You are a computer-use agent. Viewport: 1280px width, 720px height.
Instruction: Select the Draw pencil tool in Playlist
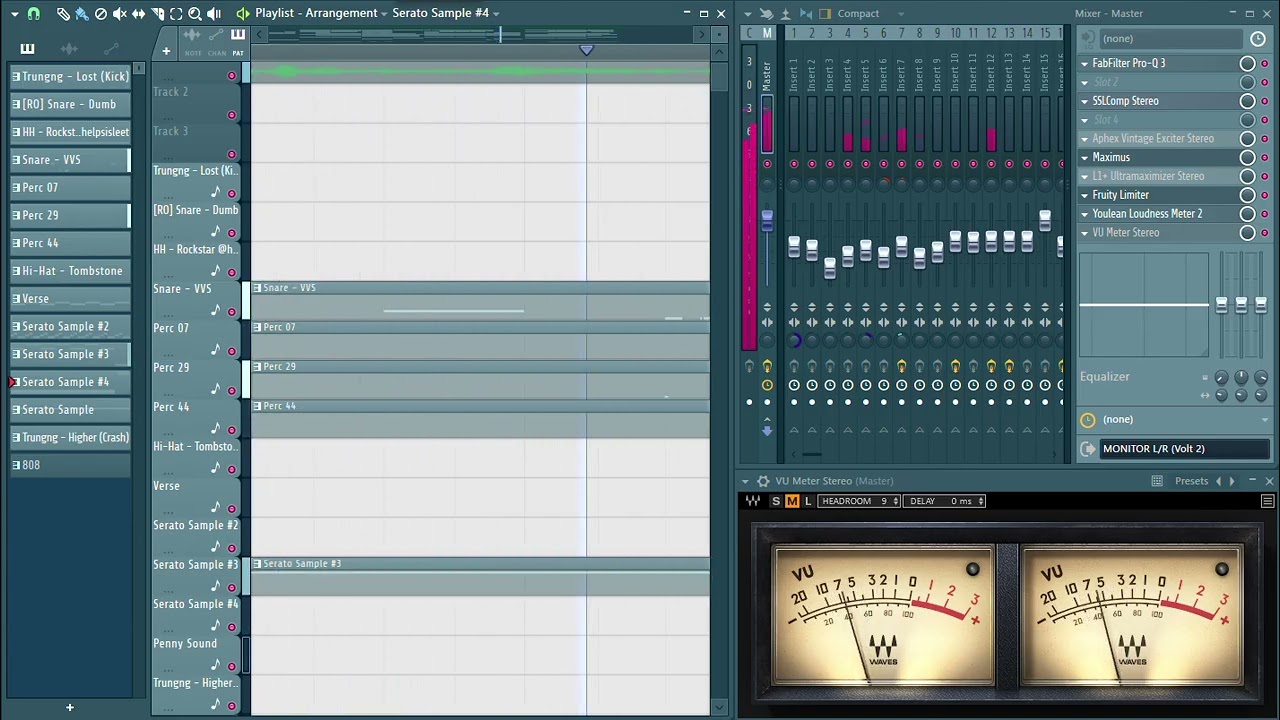(x=63, y=14)
